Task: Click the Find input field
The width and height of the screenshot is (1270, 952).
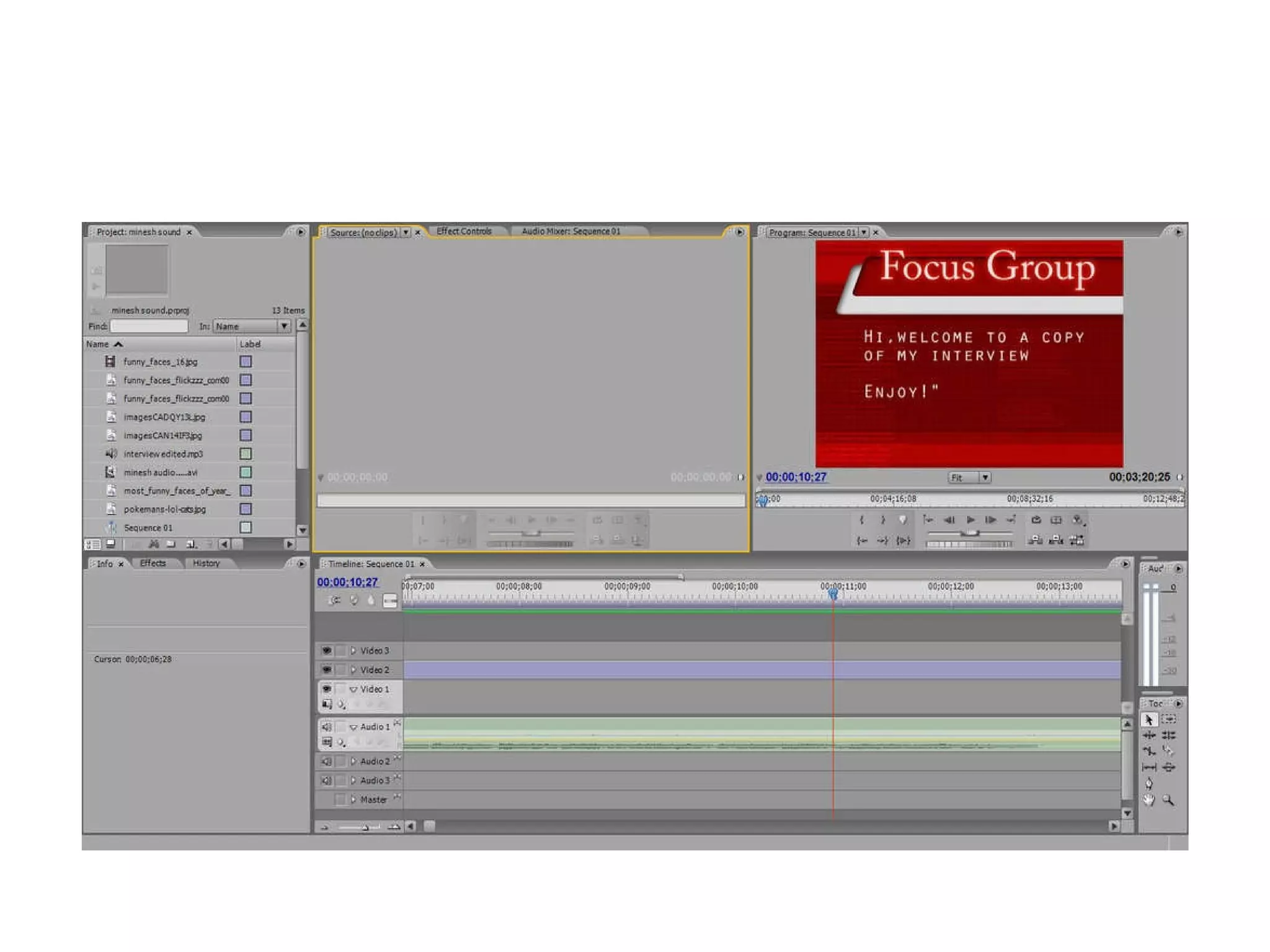Action: point(149,326)
